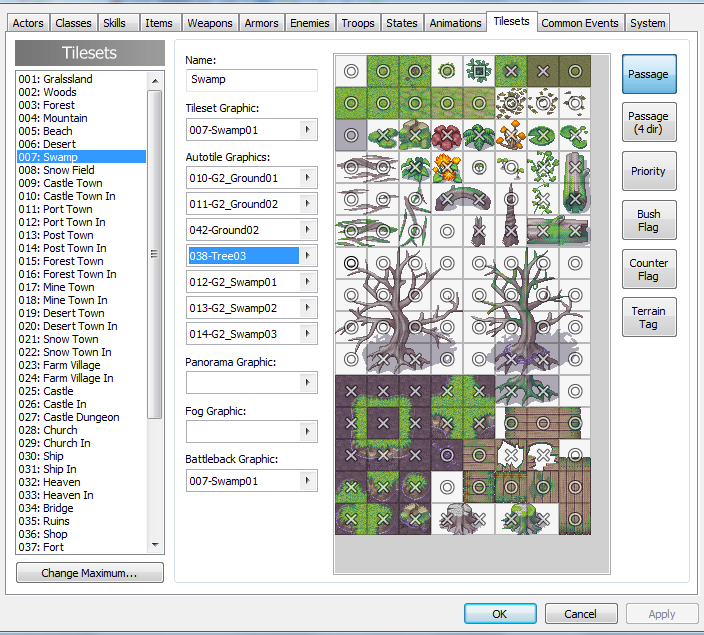
Task: Click the mossy rock tile on purple swamp ground
Action: pyautogui.click(x=415, y=519)
